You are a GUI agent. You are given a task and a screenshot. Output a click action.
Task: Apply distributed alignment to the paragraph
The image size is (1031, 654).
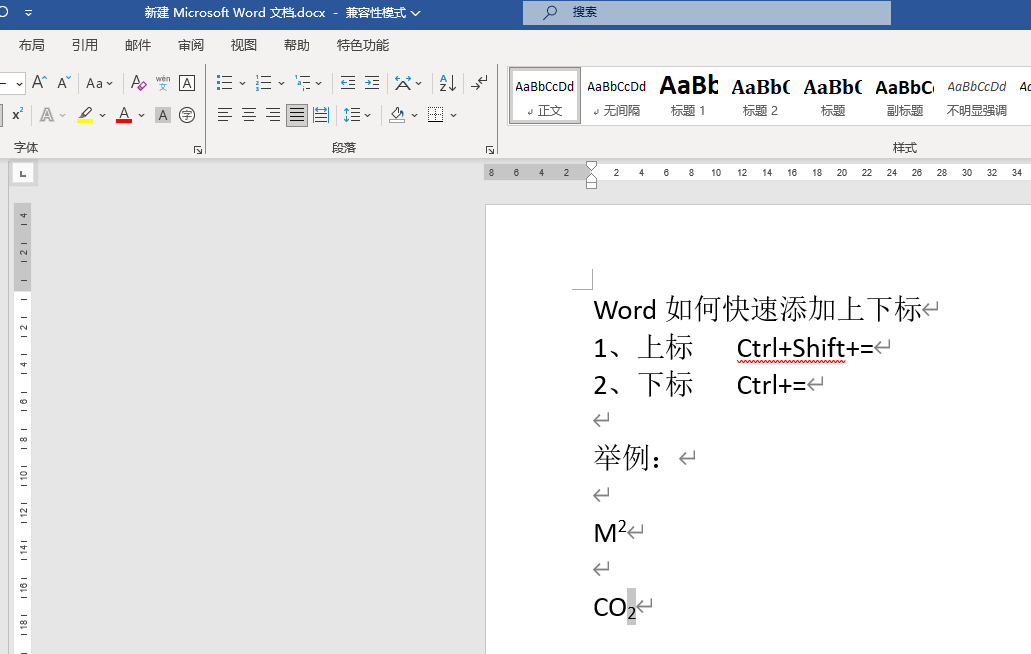(321, 115)
